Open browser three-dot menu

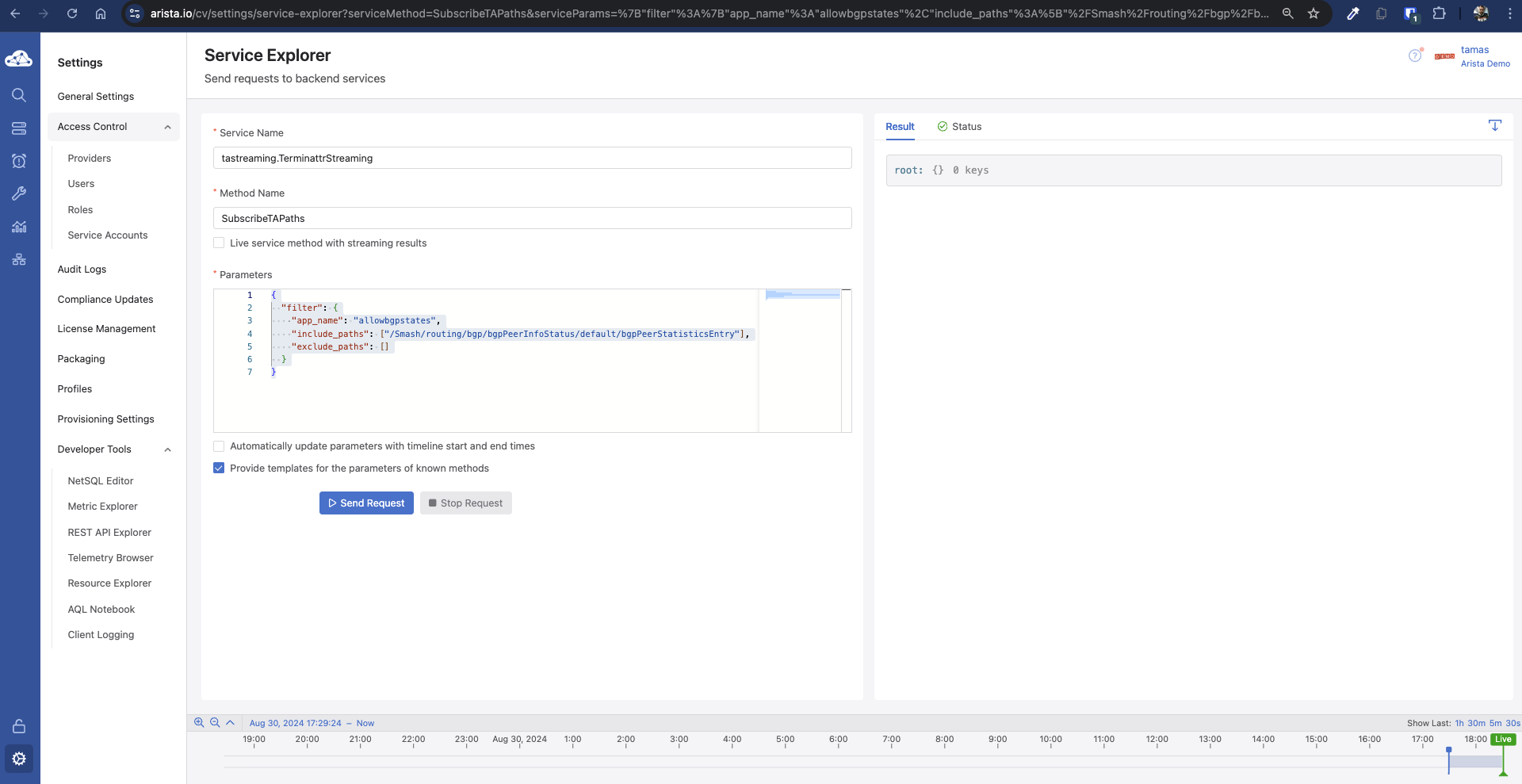(1509, 13)
